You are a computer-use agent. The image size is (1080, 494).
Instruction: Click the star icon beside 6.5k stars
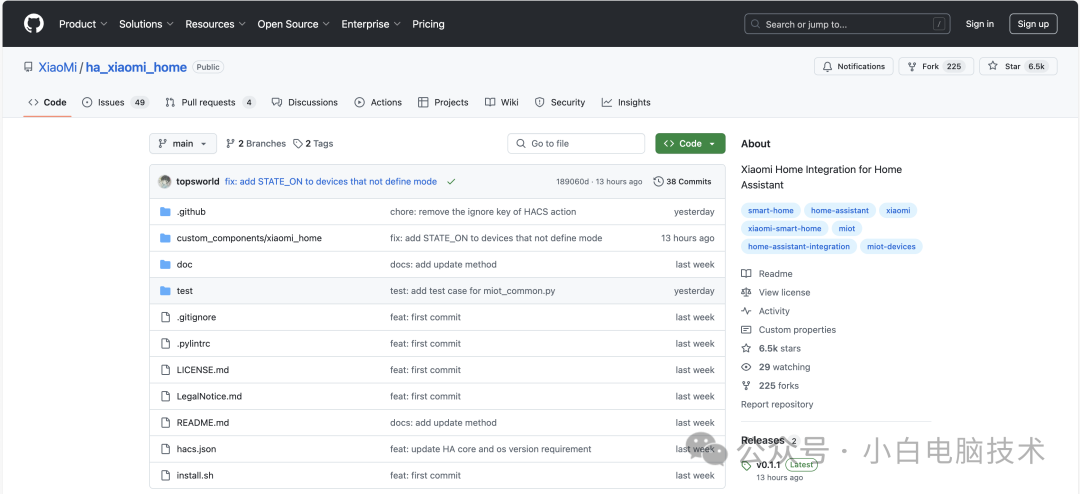pyautogui.click(x=746, y=348)
